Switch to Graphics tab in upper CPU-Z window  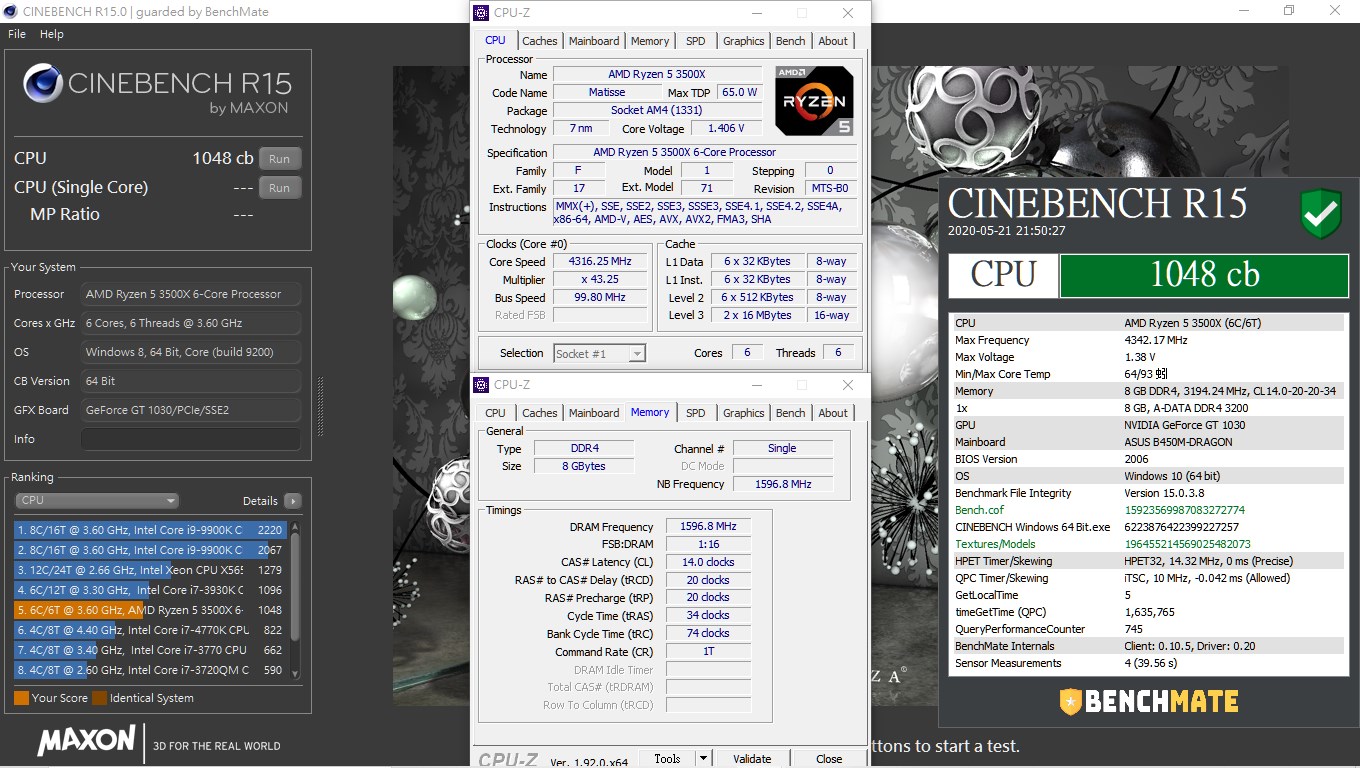(x=744, y=41)
